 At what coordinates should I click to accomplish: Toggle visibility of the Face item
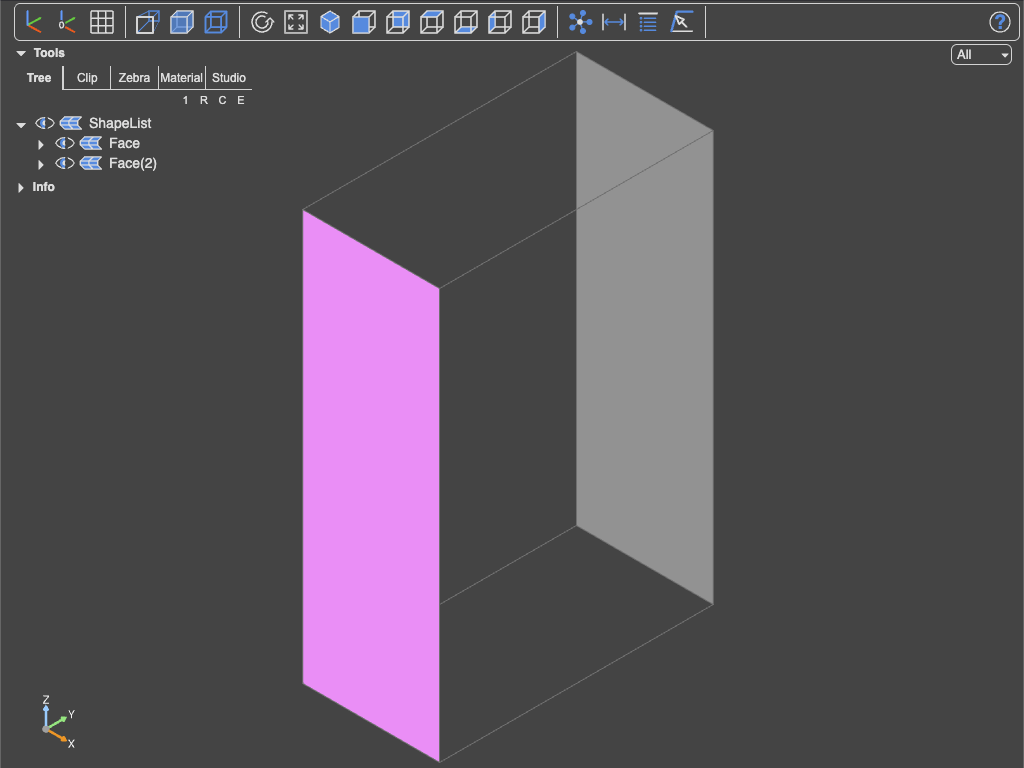pos(65,143)
